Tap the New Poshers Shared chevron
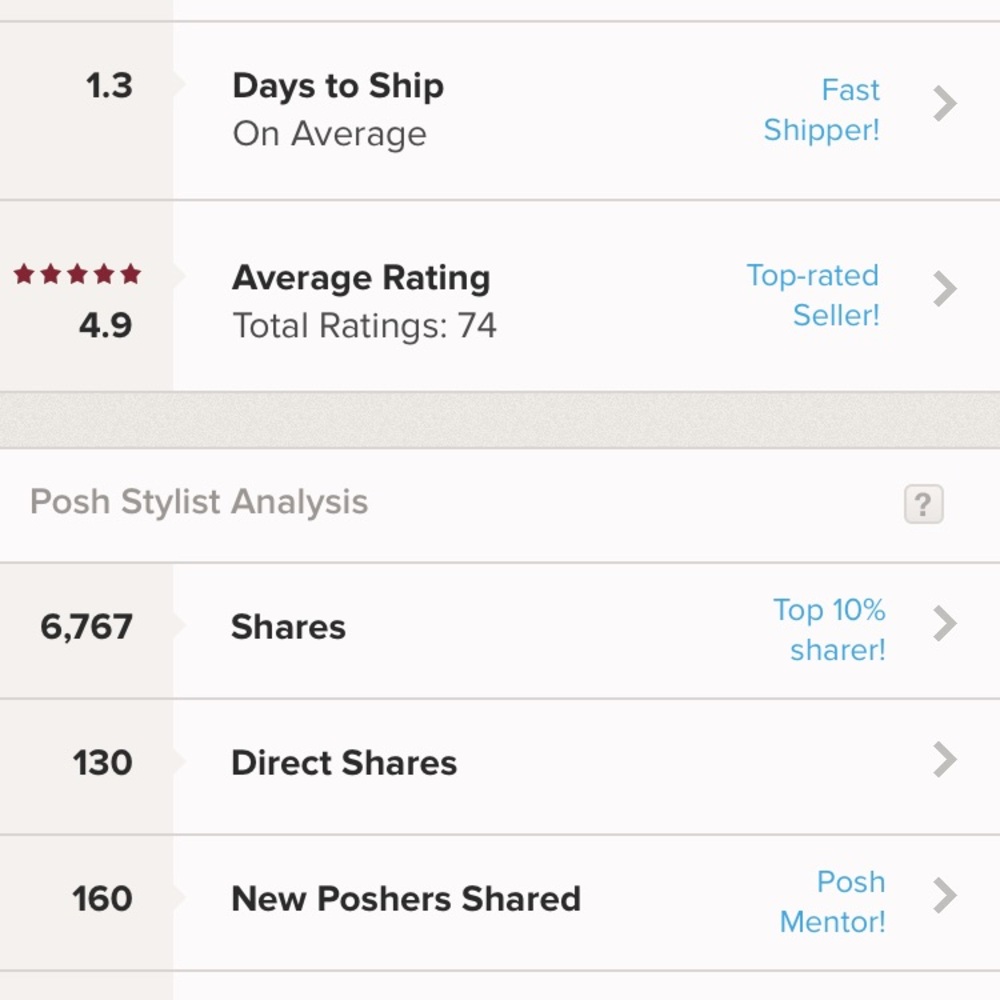 click(945, 896)
